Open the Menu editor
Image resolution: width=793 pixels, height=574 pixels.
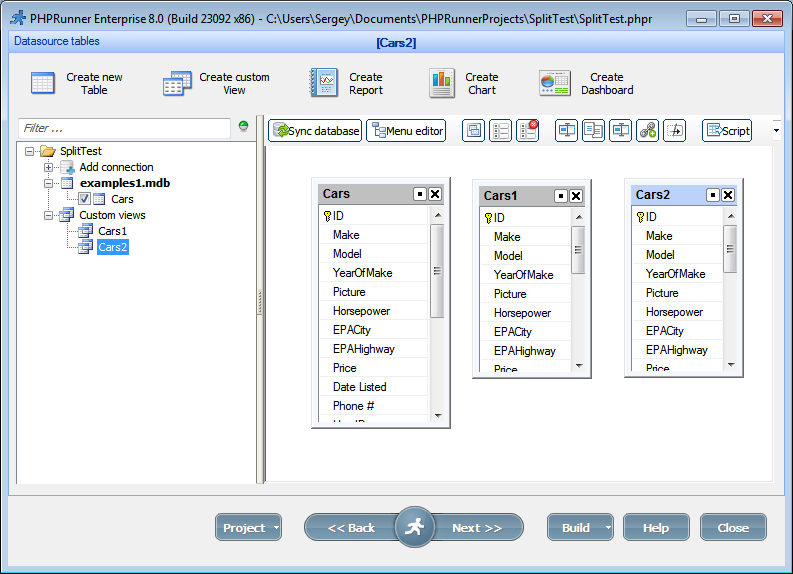point(406,131)
